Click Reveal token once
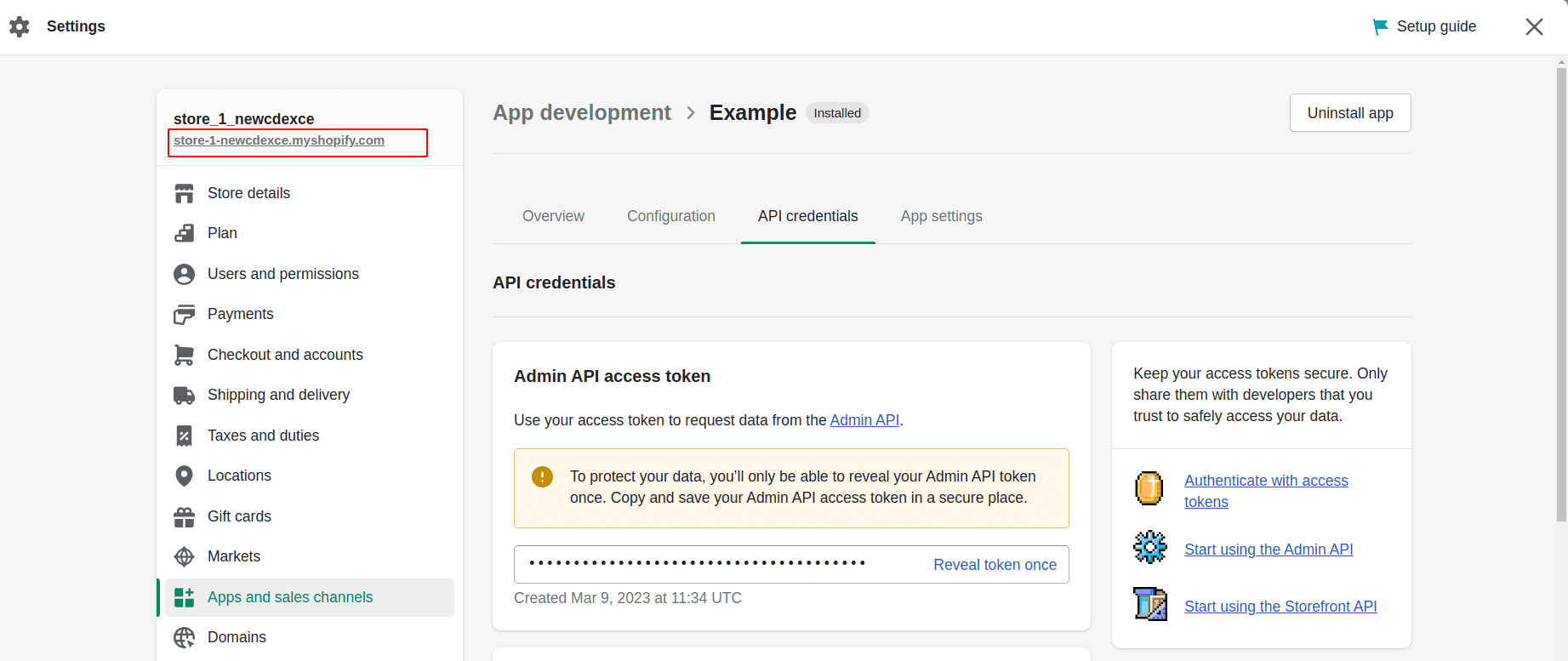The image size is (1568, 661). pyautogui.click(x=995, y=565)
